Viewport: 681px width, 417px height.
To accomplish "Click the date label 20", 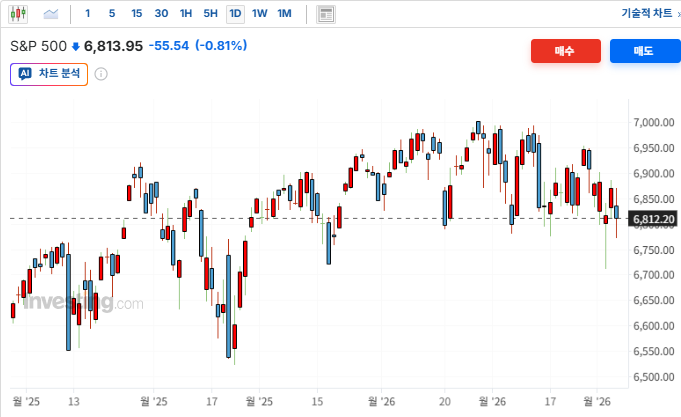I will [x=445, y=401].
